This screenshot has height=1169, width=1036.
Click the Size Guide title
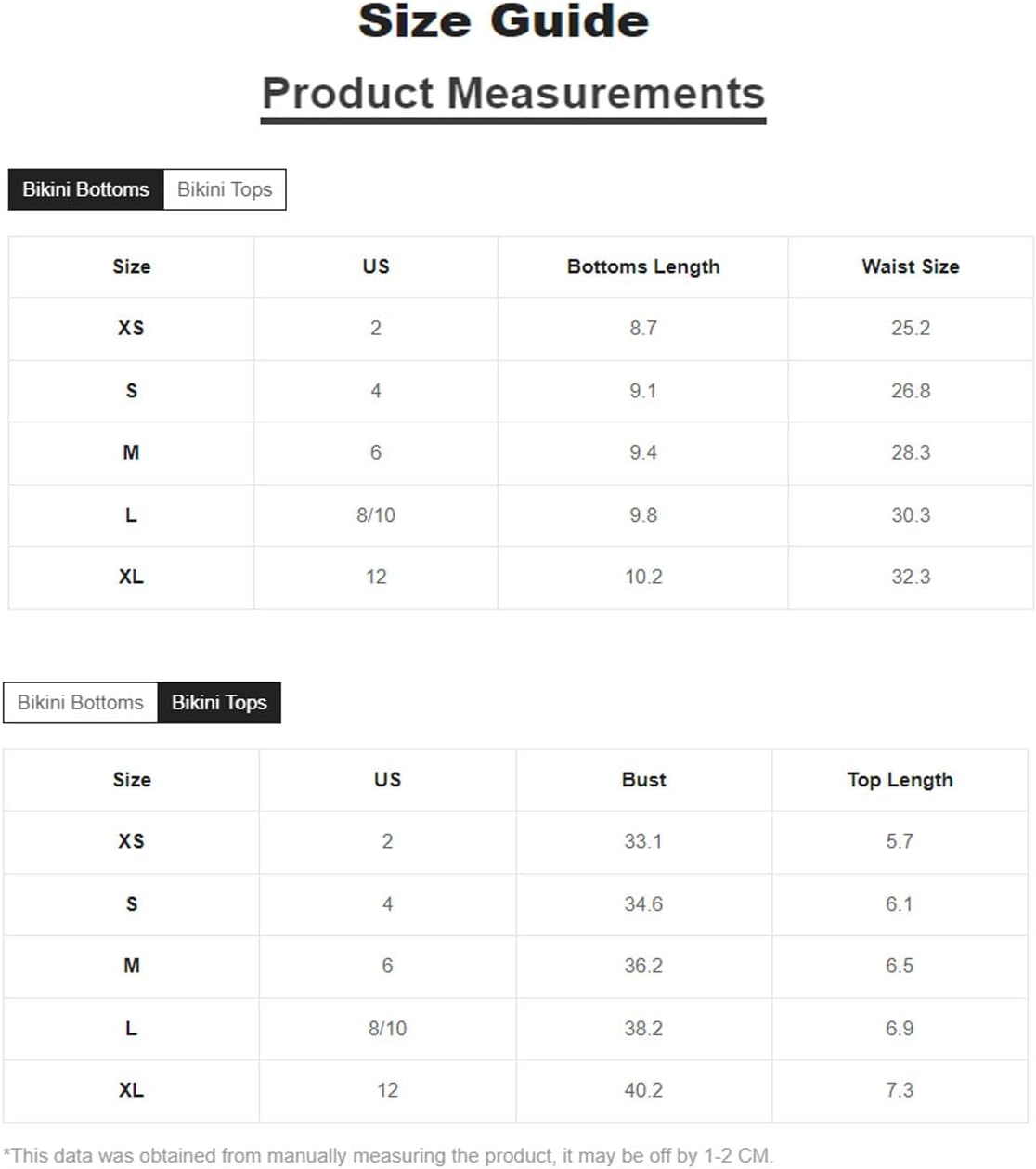504,20
